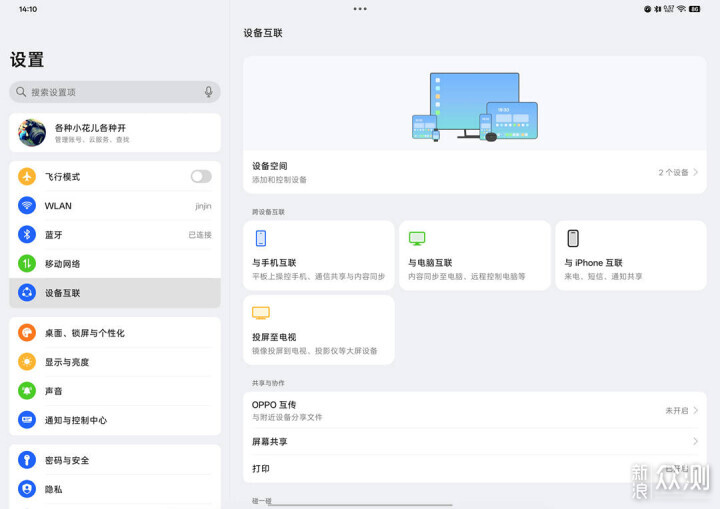Click the Bluetooth icon in sidebar
The width and height of the screenshot is (720, 509).
pos(27,234)
